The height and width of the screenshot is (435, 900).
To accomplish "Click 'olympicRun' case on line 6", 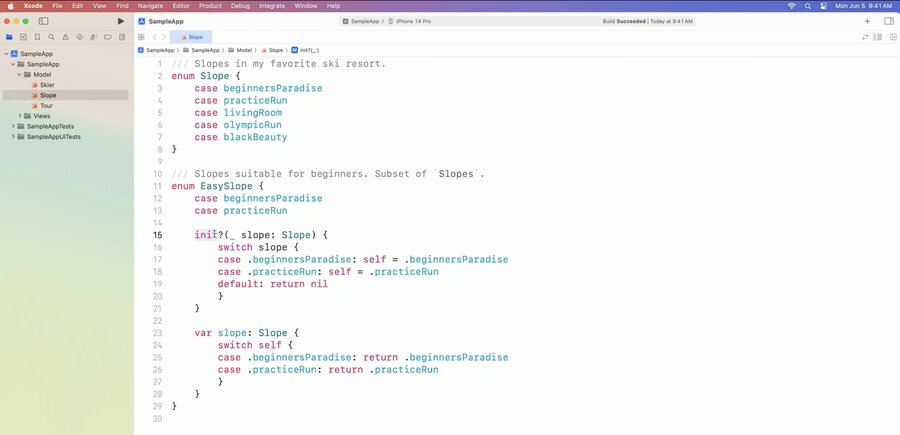I will coord(253,125).
